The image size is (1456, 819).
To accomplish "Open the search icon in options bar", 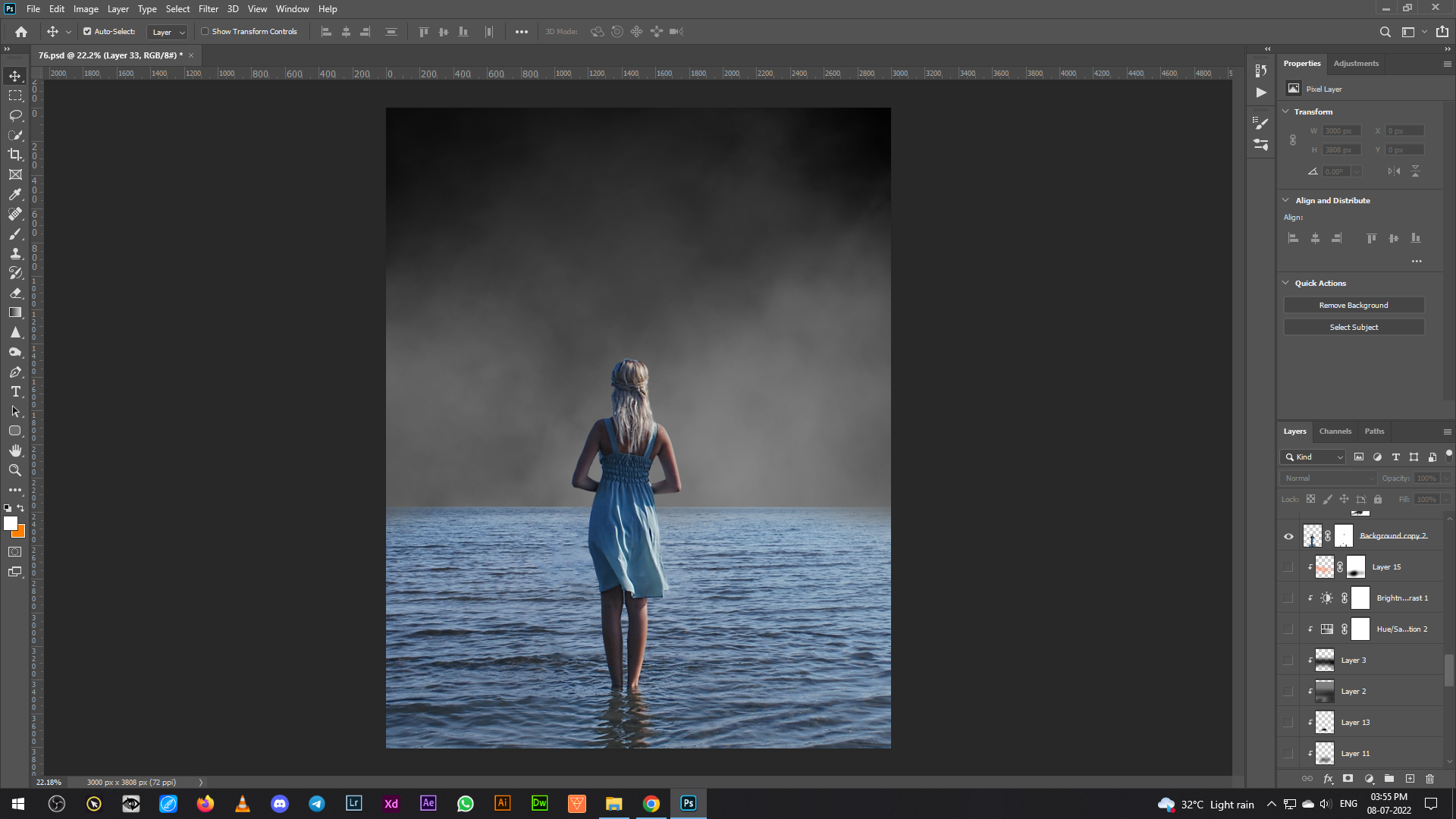I will click(x=1385, y=32).
